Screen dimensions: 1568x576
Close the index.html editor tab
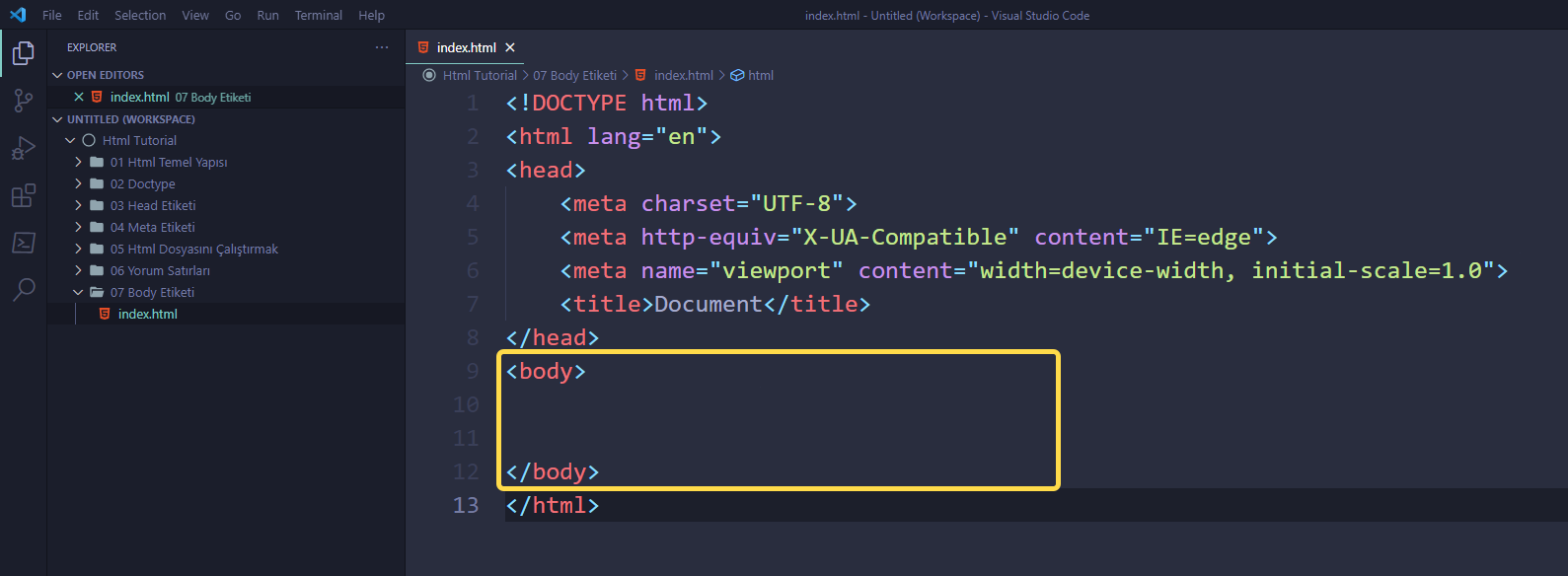(510, 47)
